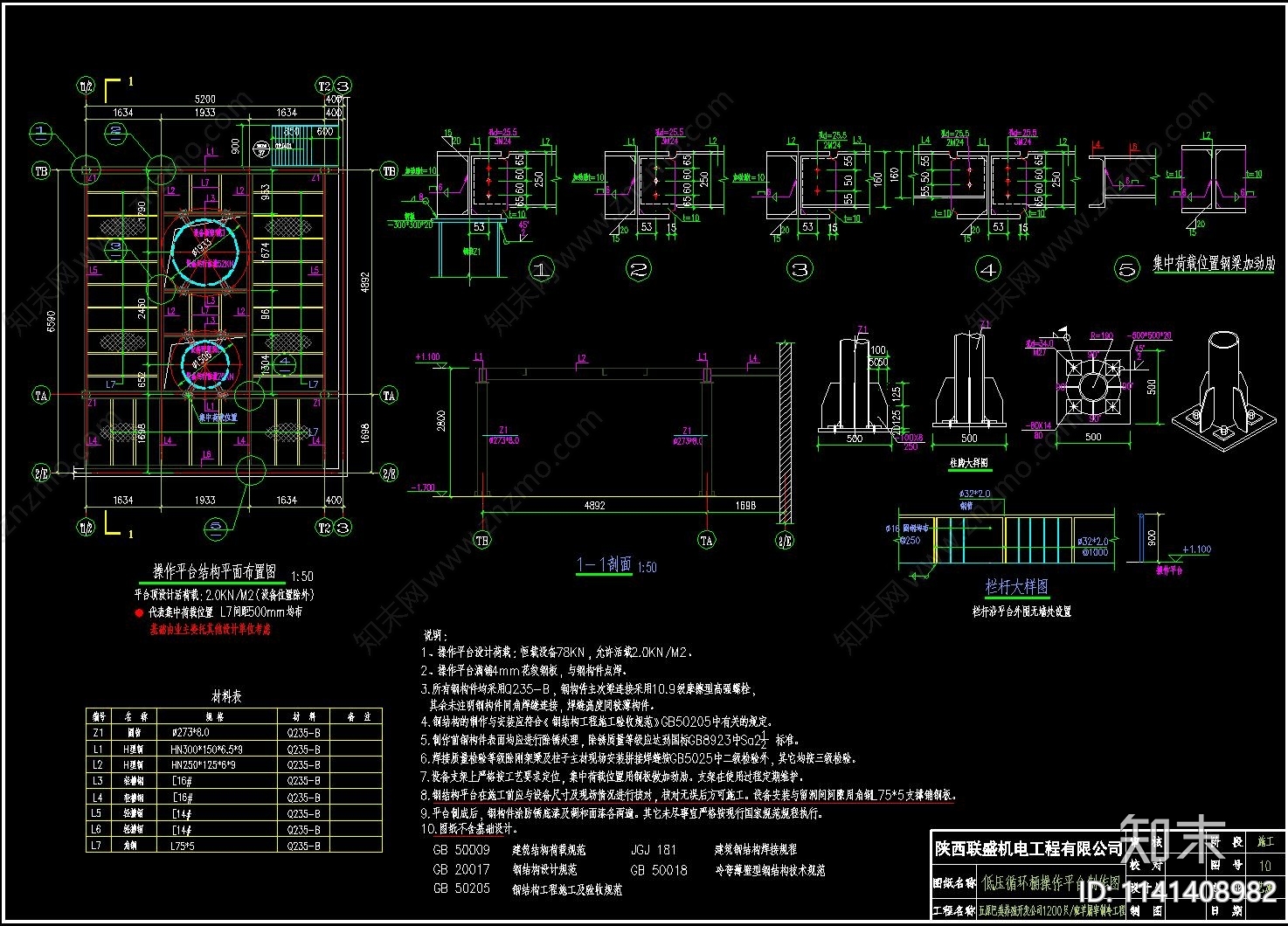Click the 说明 notes heading
The image size is (1288, 926).
tap(435, 635)
